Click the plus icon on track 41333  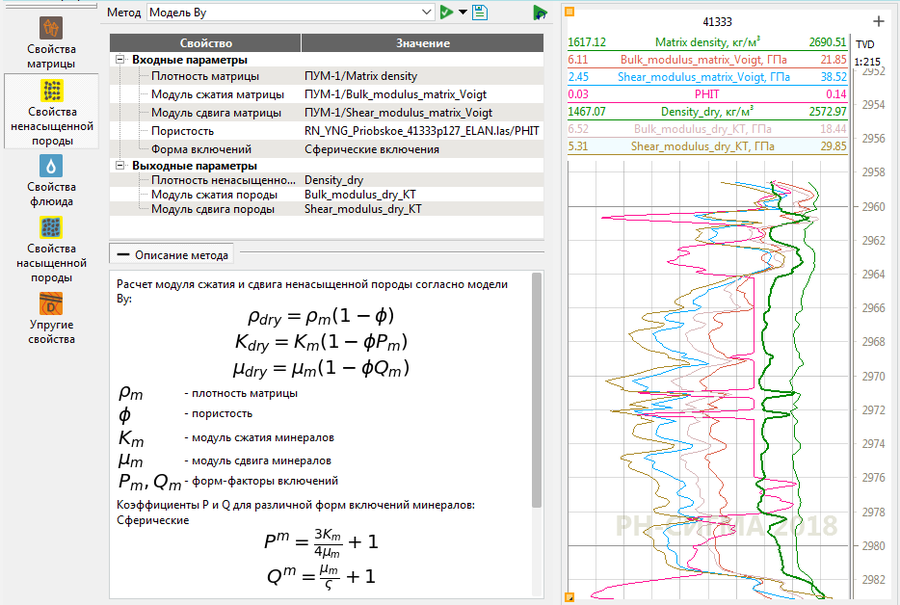pyautogui.click(x=878, y=21)
